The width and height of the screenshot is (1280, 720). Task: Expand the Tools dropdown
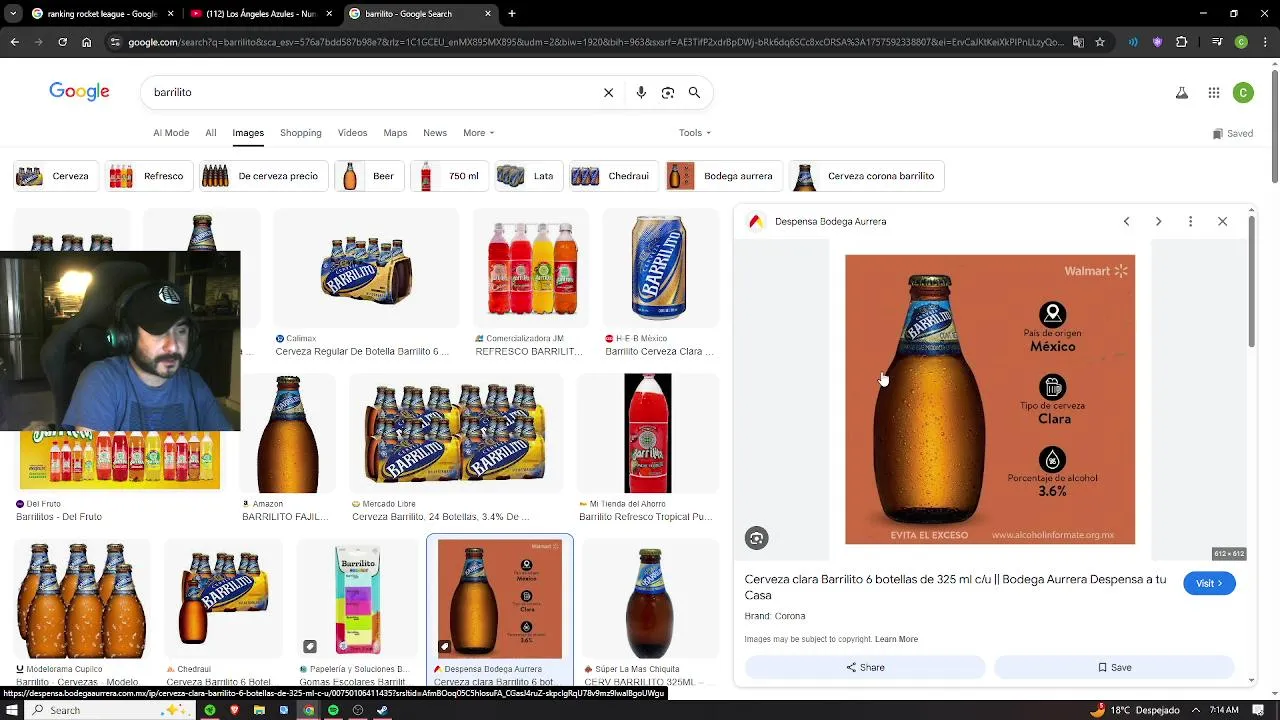(x=695, y=133)
